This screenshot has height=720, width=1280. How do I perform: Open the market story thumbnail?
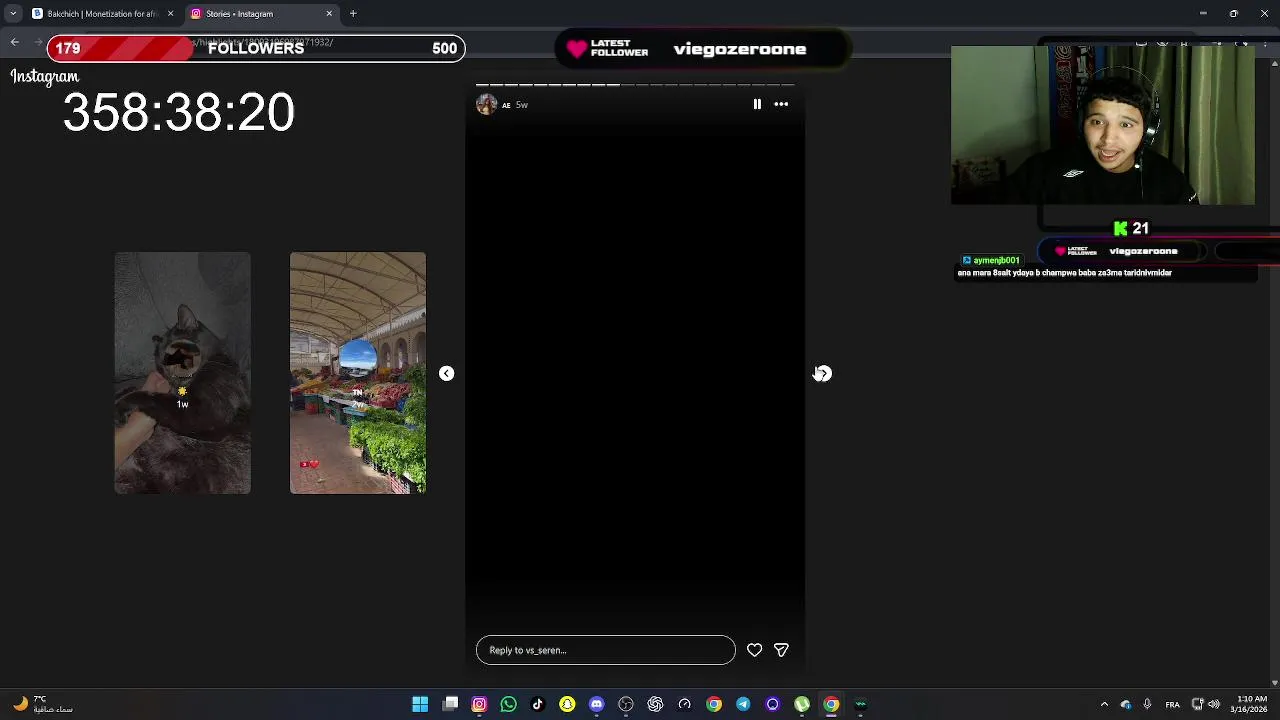pos(357,372)
